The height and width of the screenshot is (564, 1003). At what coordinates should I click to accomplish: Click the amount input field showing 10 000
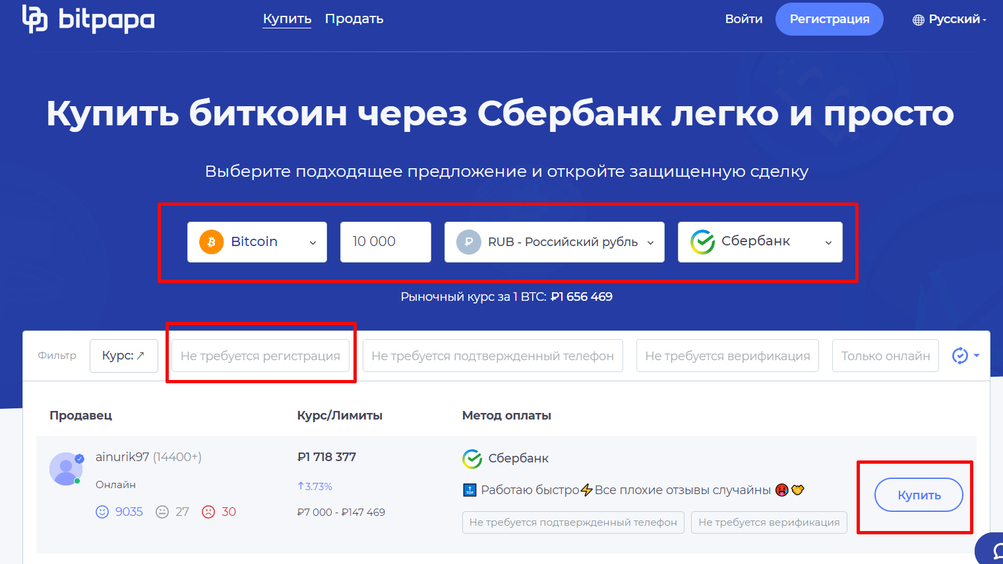(x=385, y=242)
